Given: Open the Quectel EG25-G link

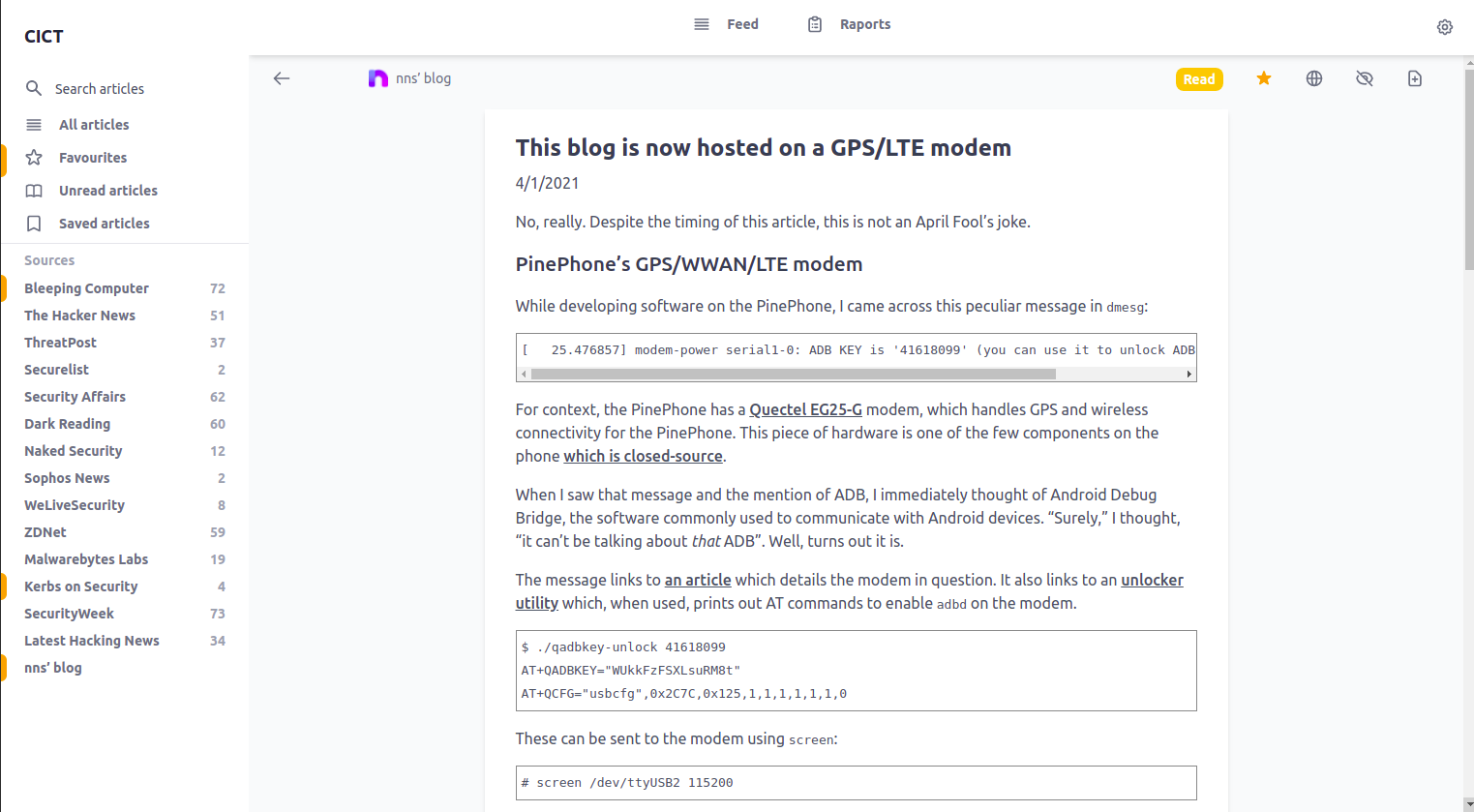Looking at the screenshot, I should [805, 409].
